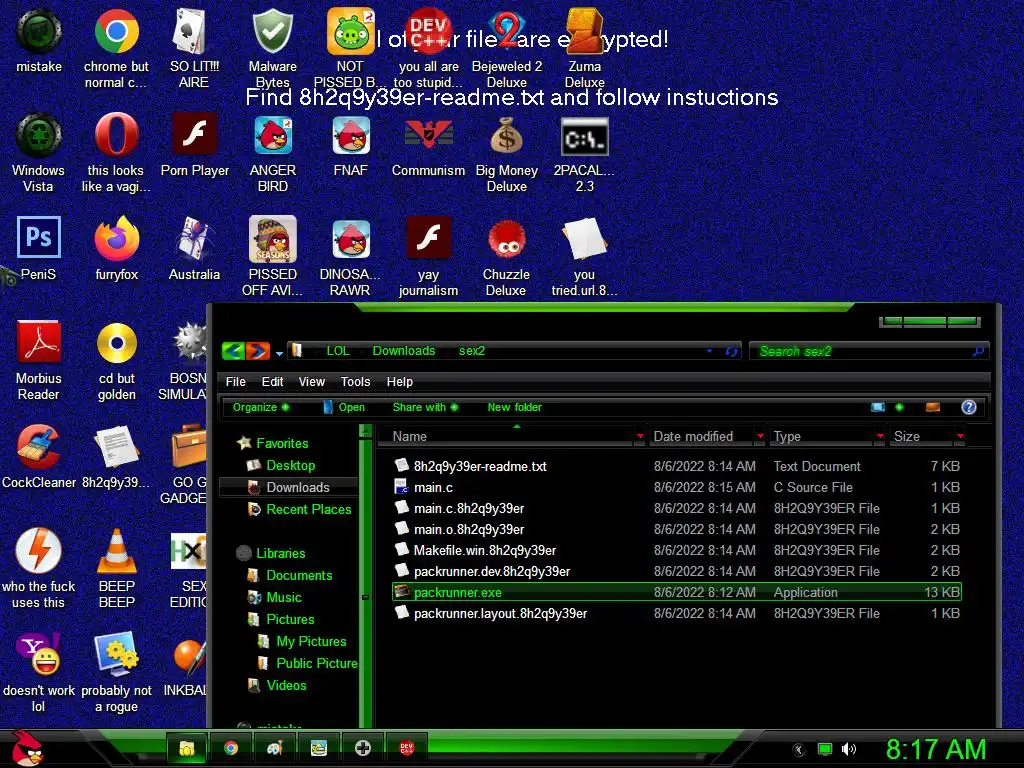Image resolution: width=1024 pixels, height=768 pixels.
Task: Select Desktop in Favorites
Action: [281, 465]
